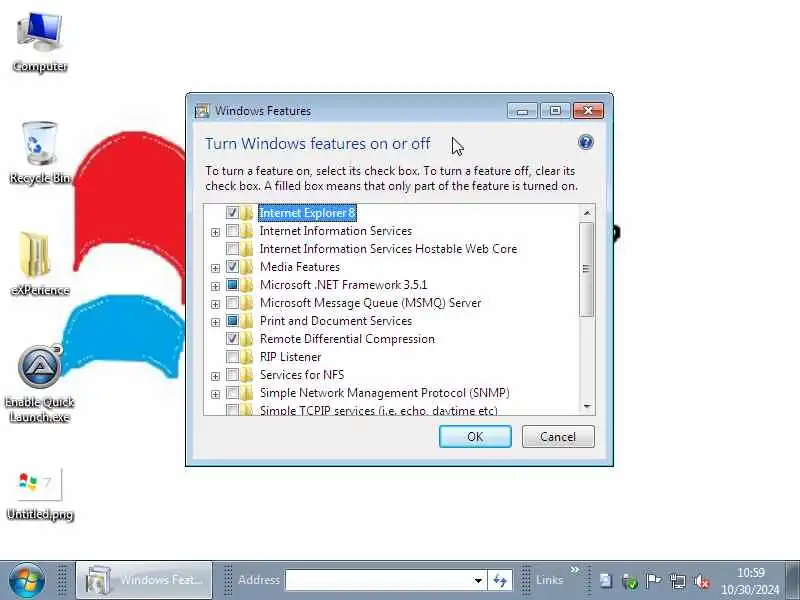Check the Internet Information Services checkbox
This screenshot has width=800, height=600.
232,231
